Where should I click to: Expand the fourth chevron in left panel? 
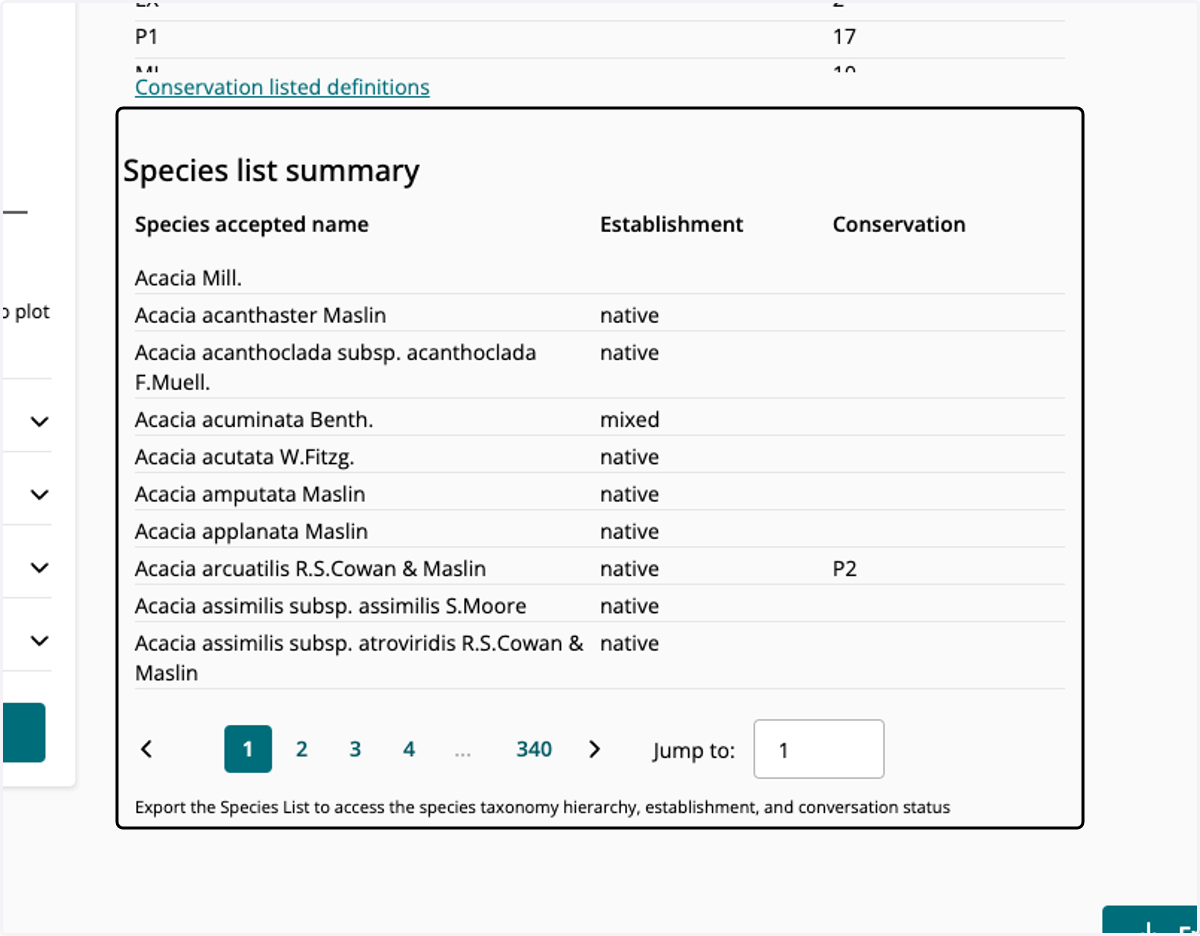(x=39, y=640)
